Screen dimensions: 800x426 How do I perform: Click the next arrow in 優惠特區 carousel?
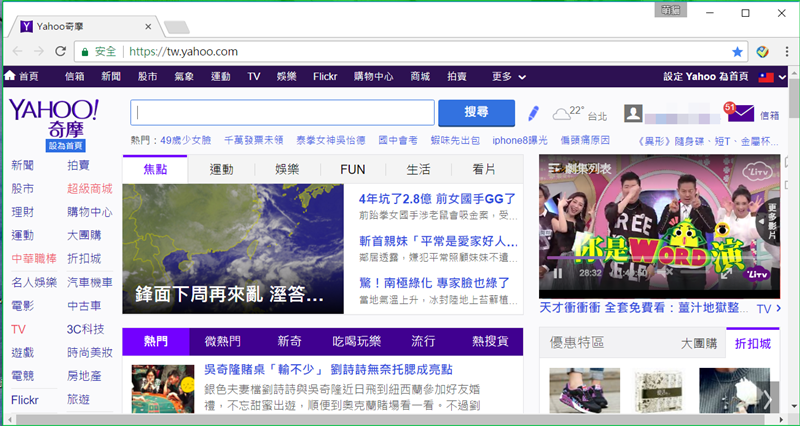pyautogui.click(x=768, y=399)
